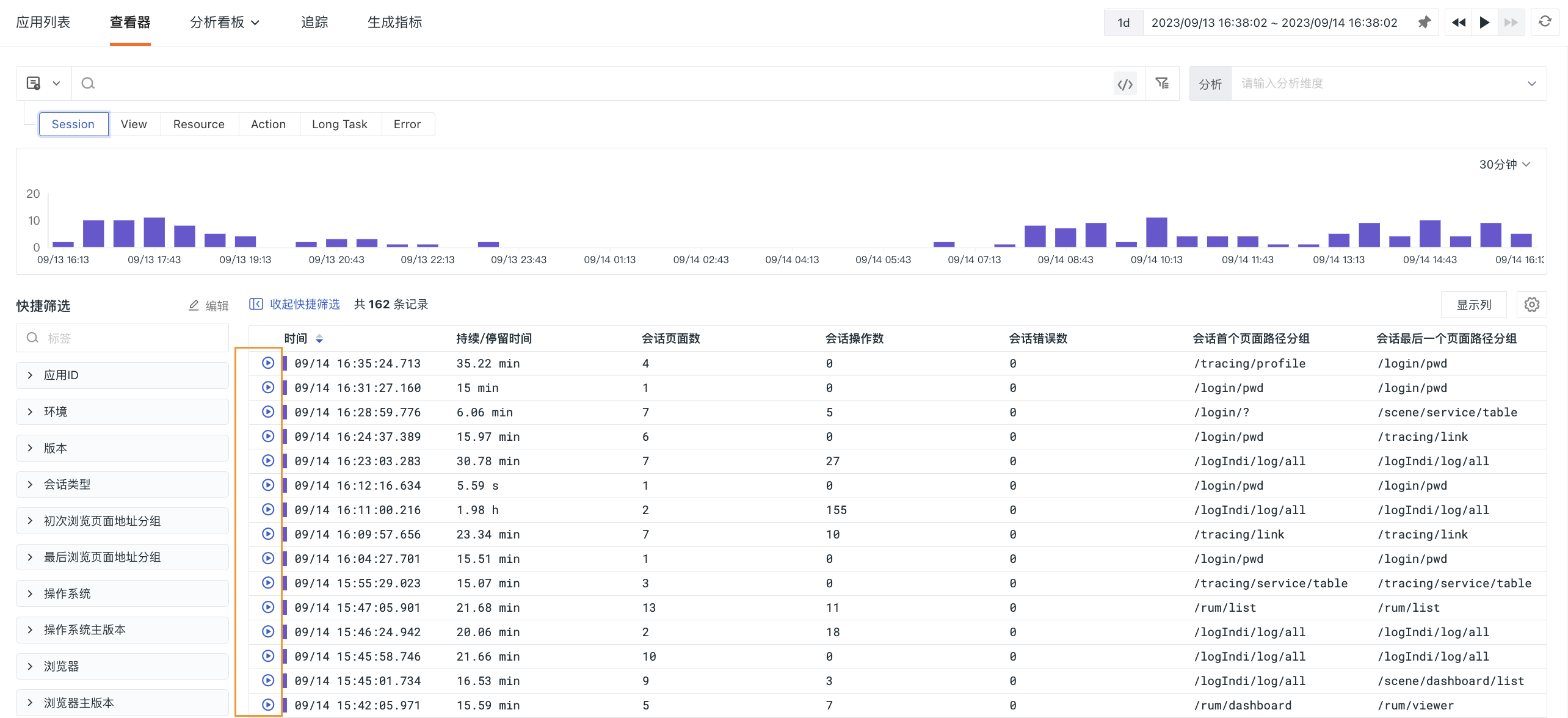Click the rewind time range icon
Screen dimensions: 1568x718
(x=1459, y=23)
